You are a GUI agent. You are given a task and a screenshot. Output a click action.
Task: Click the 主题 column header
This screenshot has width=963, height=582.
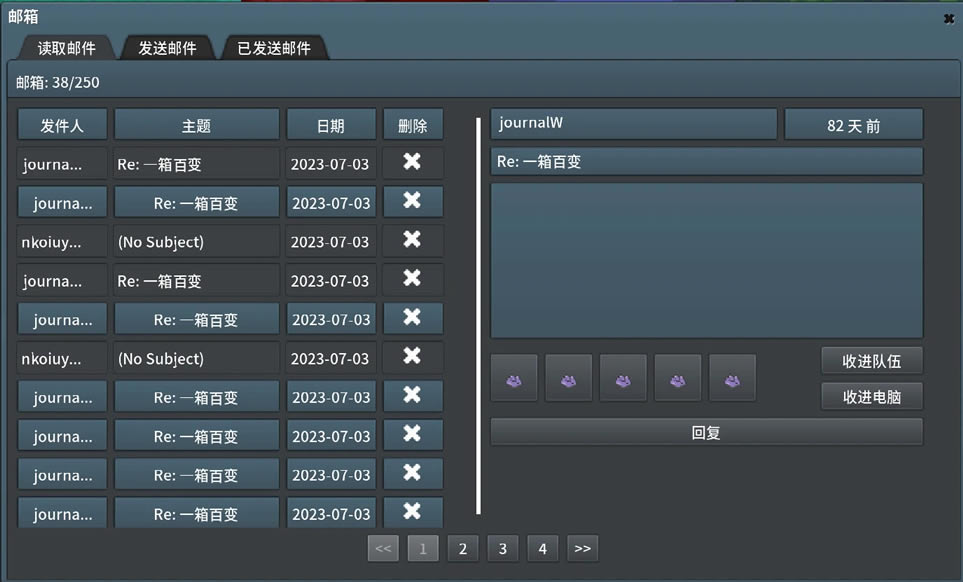(x=196, y=124)
